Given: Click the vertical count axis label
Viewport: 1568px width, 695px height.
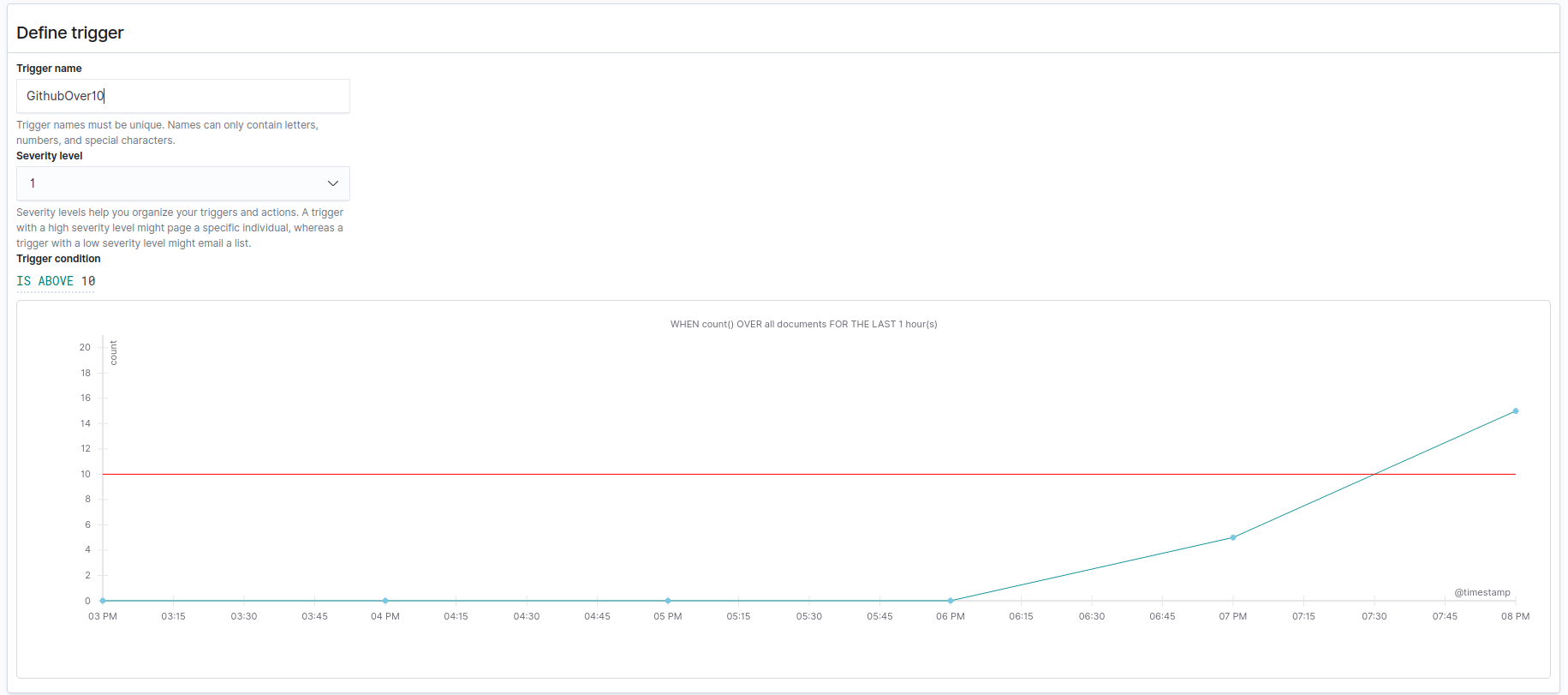Looking at the screenshot, I should 113,352.
